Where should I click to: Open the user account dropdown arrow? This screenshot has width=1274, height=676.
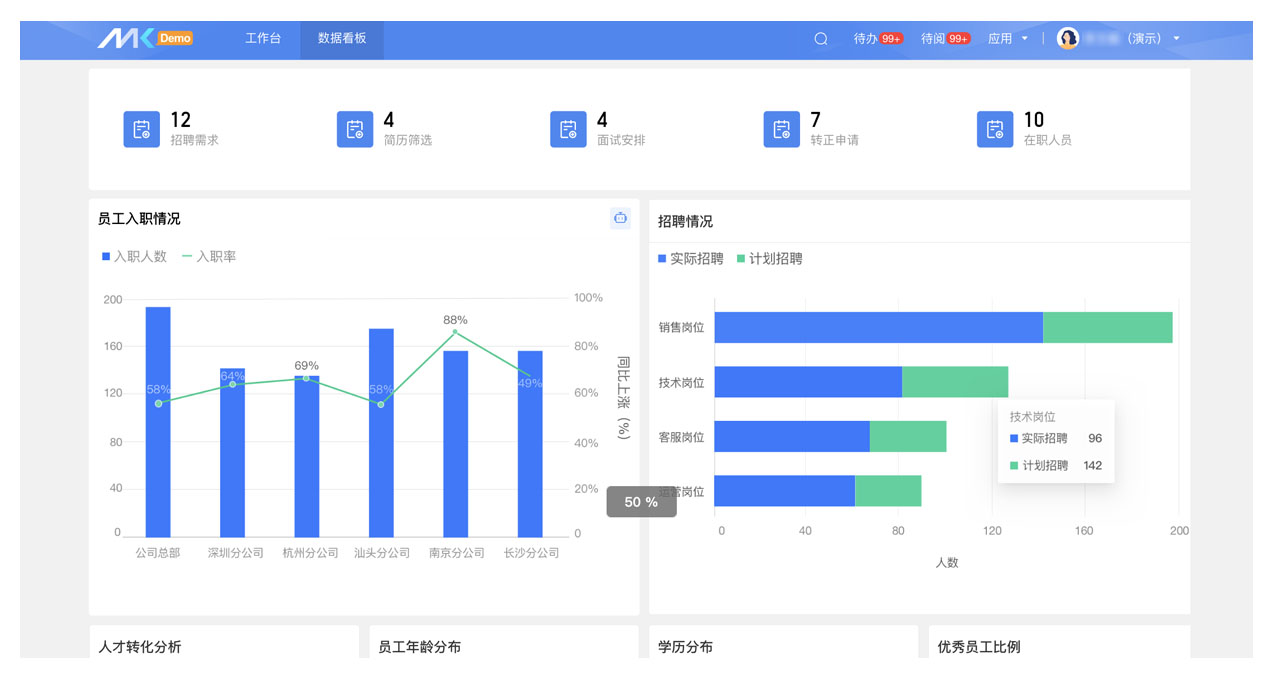(1176, 39)
